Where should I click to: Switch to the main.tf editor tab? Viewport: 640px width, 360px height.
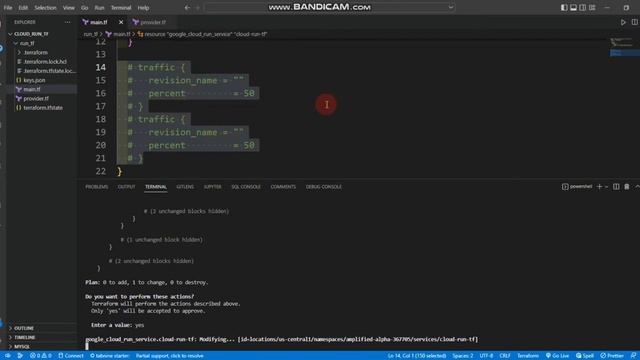click(98, 22)
